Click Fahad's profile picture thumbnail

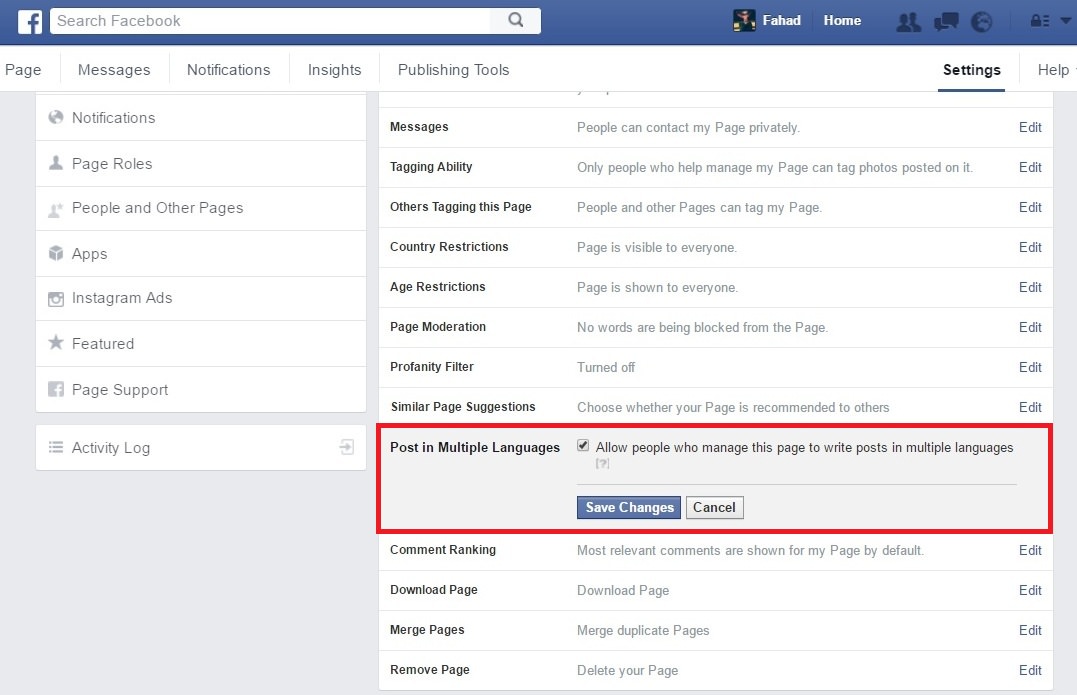pyautogui.click(x=744, y=21)
